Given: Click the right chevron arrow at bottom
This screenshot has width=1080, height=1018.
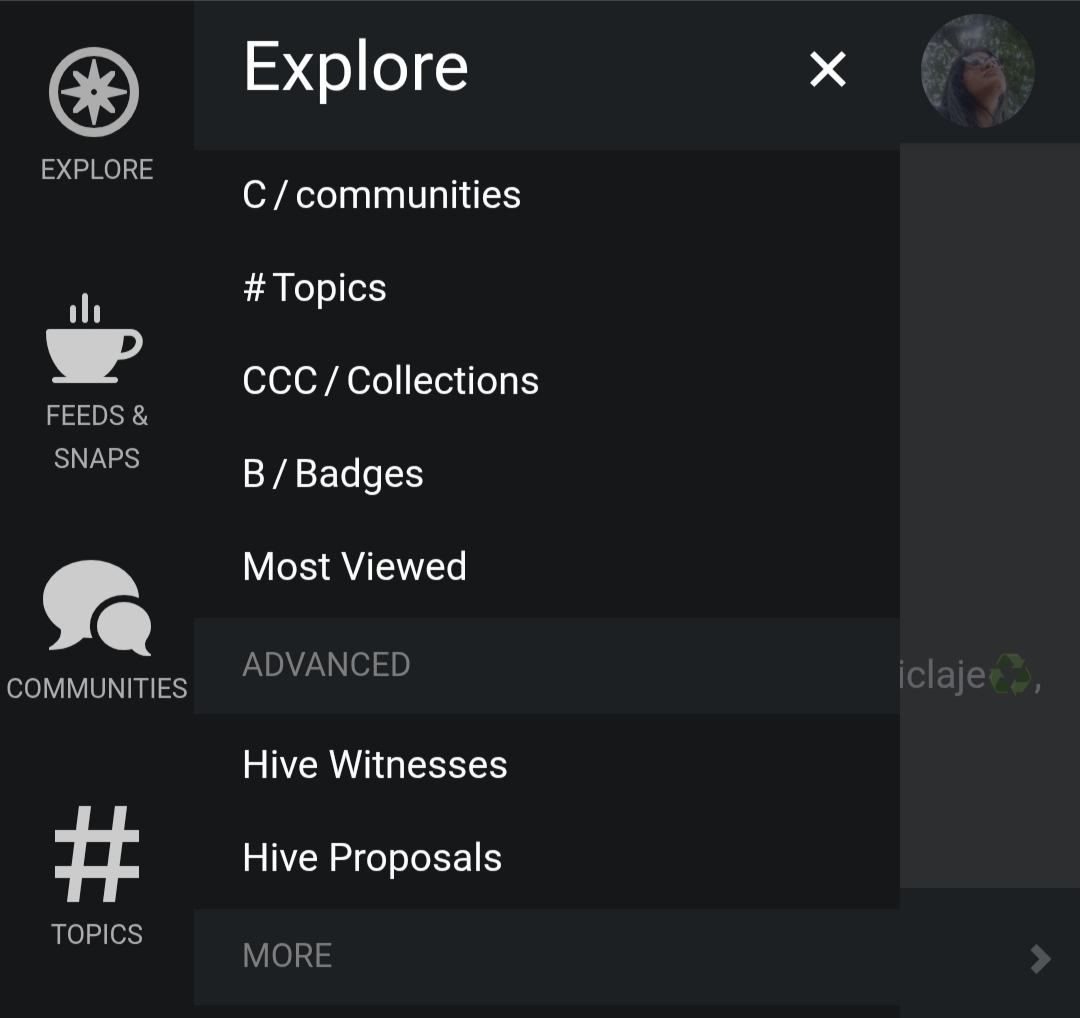Looking at the screenshot, I should 1040,959.
